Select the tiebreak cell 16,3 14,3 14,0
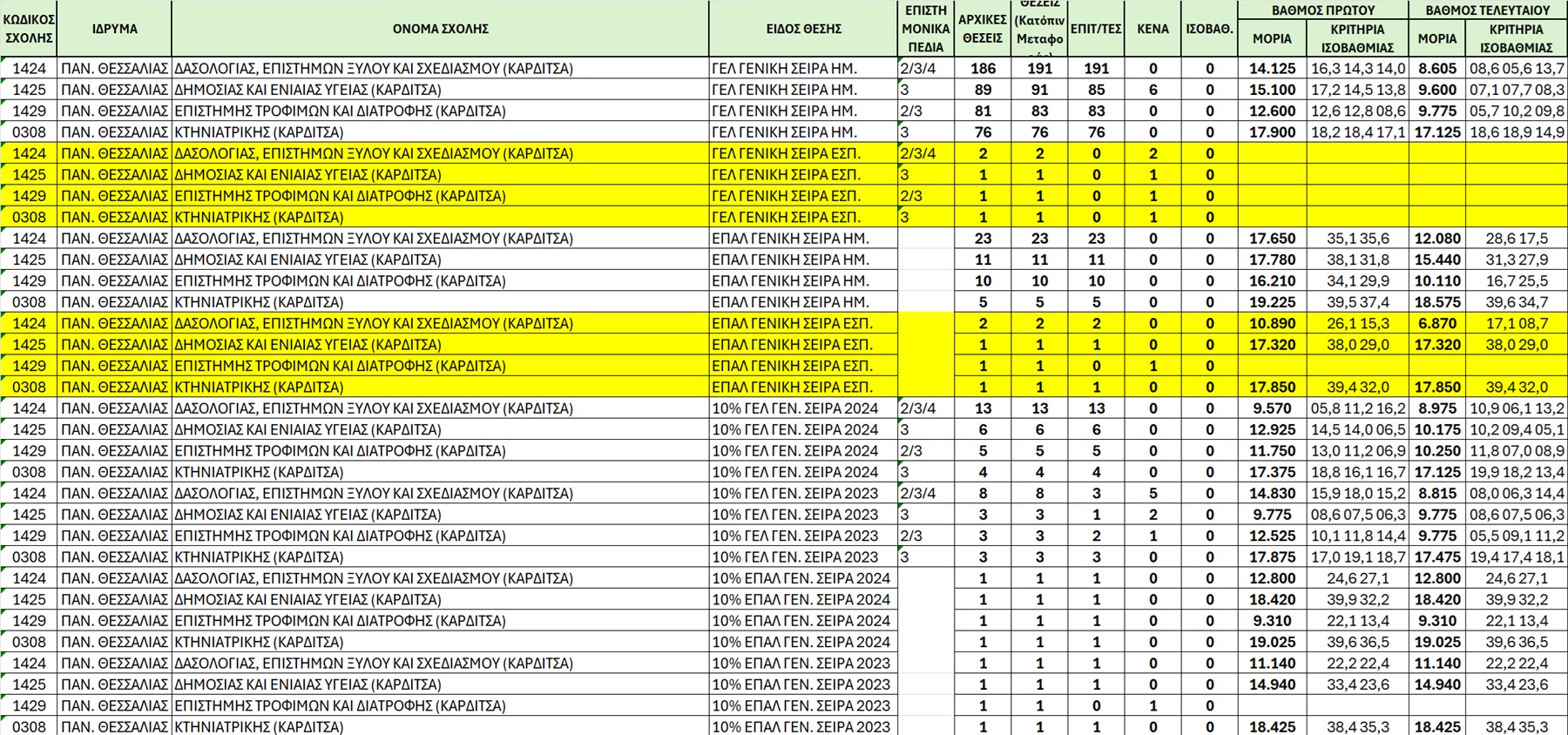Image resolution: width=1568 pixels, height=735 pixels. pos(1357,69)
